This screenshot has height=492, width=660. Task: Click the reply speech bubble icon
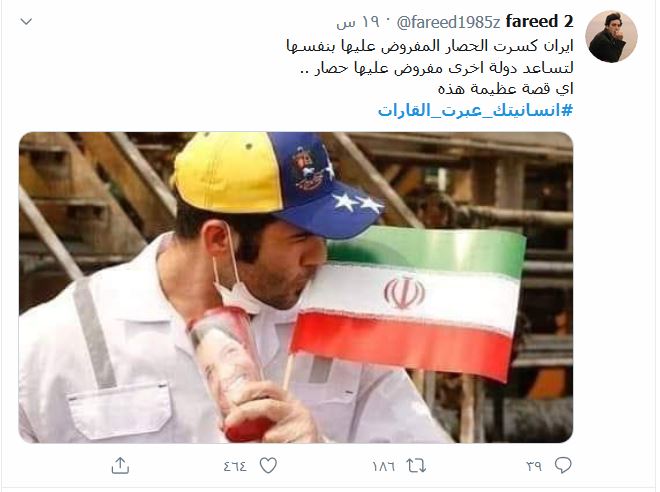(563, 465)
